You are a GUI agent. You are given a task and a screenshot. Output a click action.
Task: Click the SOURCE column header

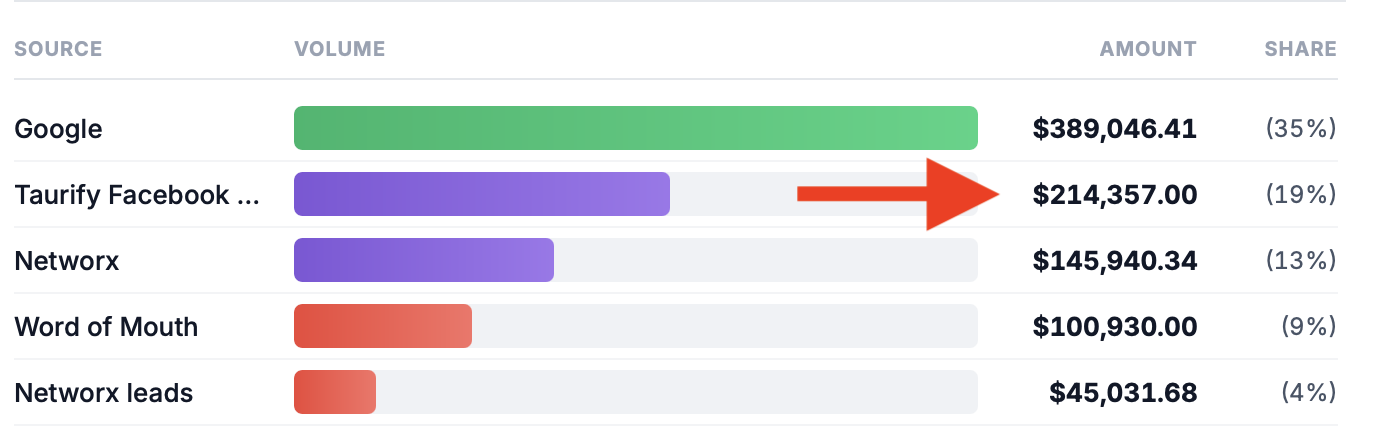(58, 49)
